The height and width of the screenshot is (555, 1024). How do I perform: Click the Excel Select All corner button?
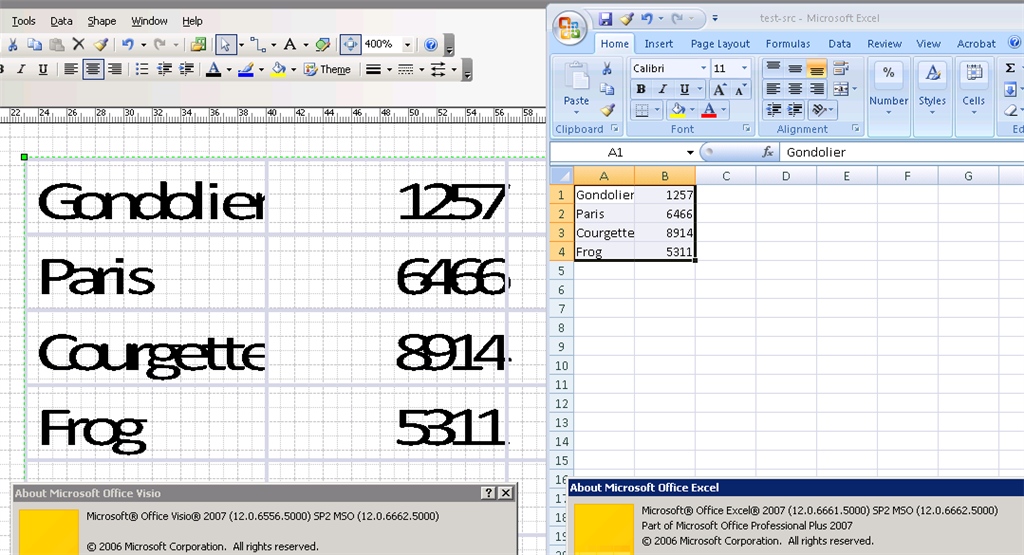point(561,175)
